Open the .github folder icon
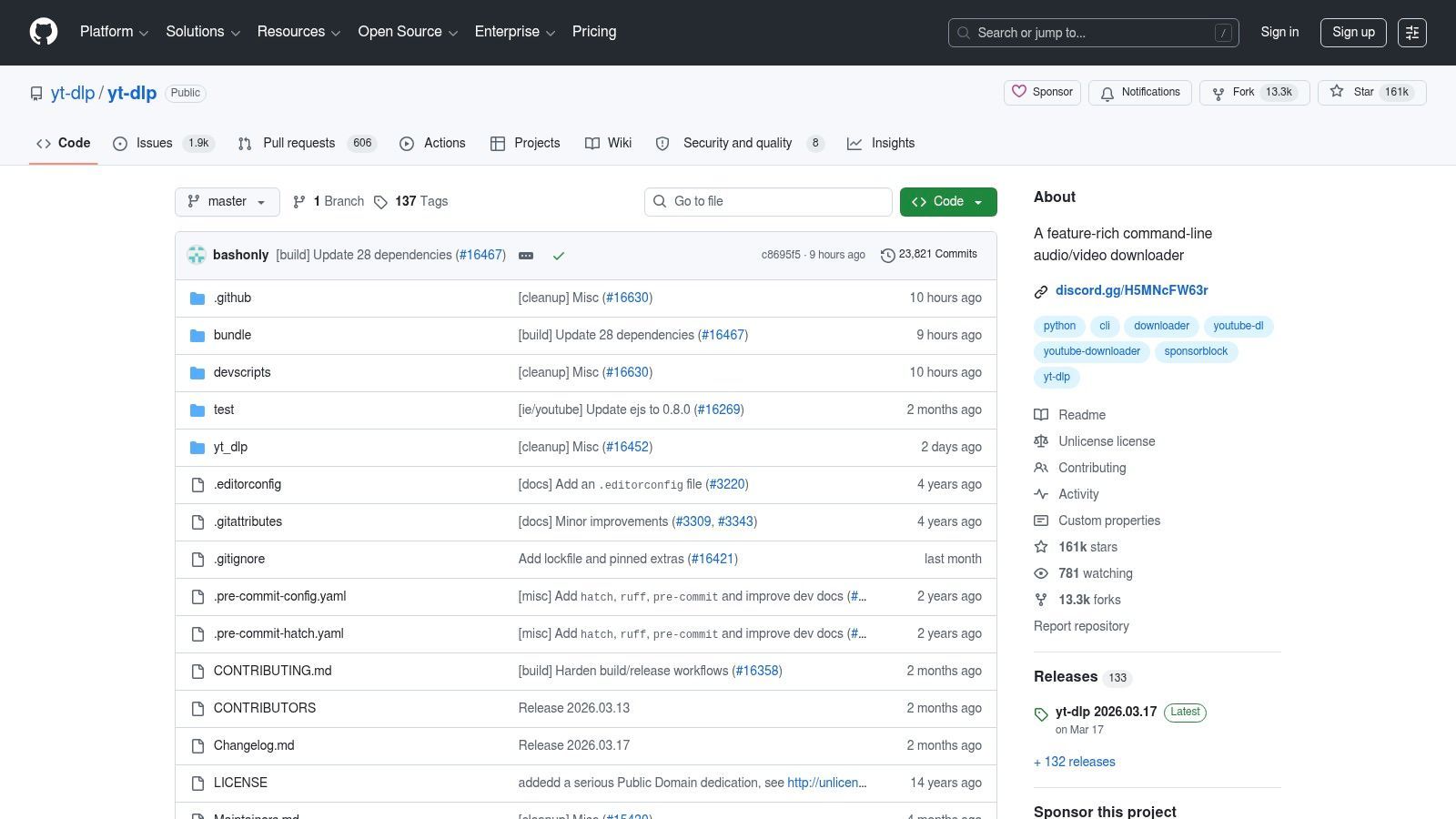The width and height of the screenshot is (1456, 819). (x=197, y=298)
